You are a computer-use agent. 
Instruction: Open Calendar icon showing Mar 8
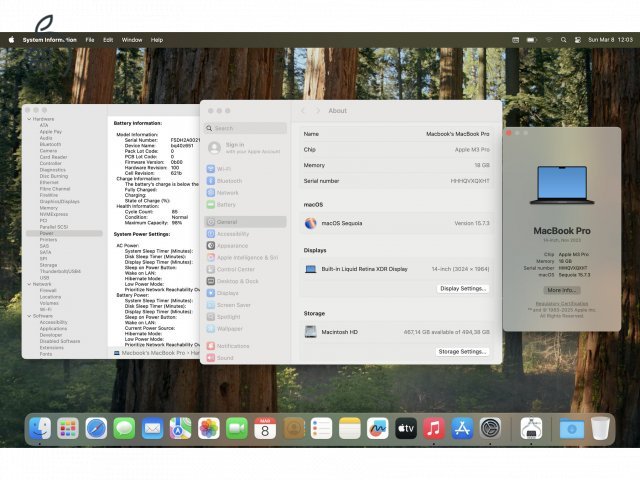pyautogui.click(x=265, y=428)
